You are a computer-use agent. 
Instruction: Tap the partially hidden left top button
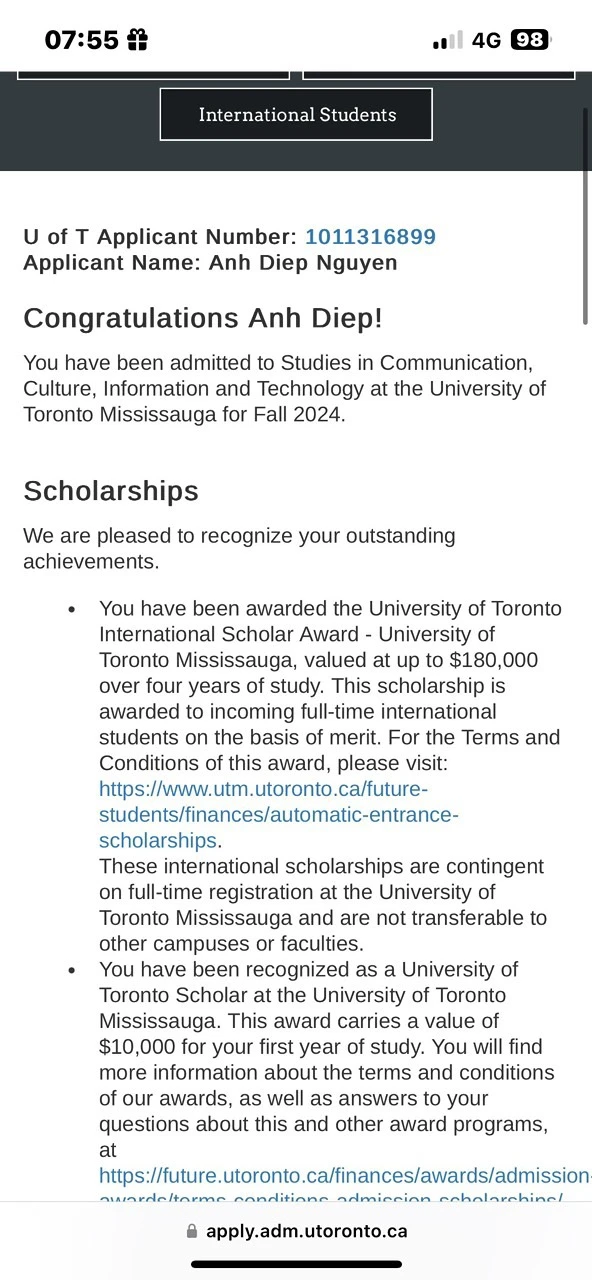click(x=153, y=75)
